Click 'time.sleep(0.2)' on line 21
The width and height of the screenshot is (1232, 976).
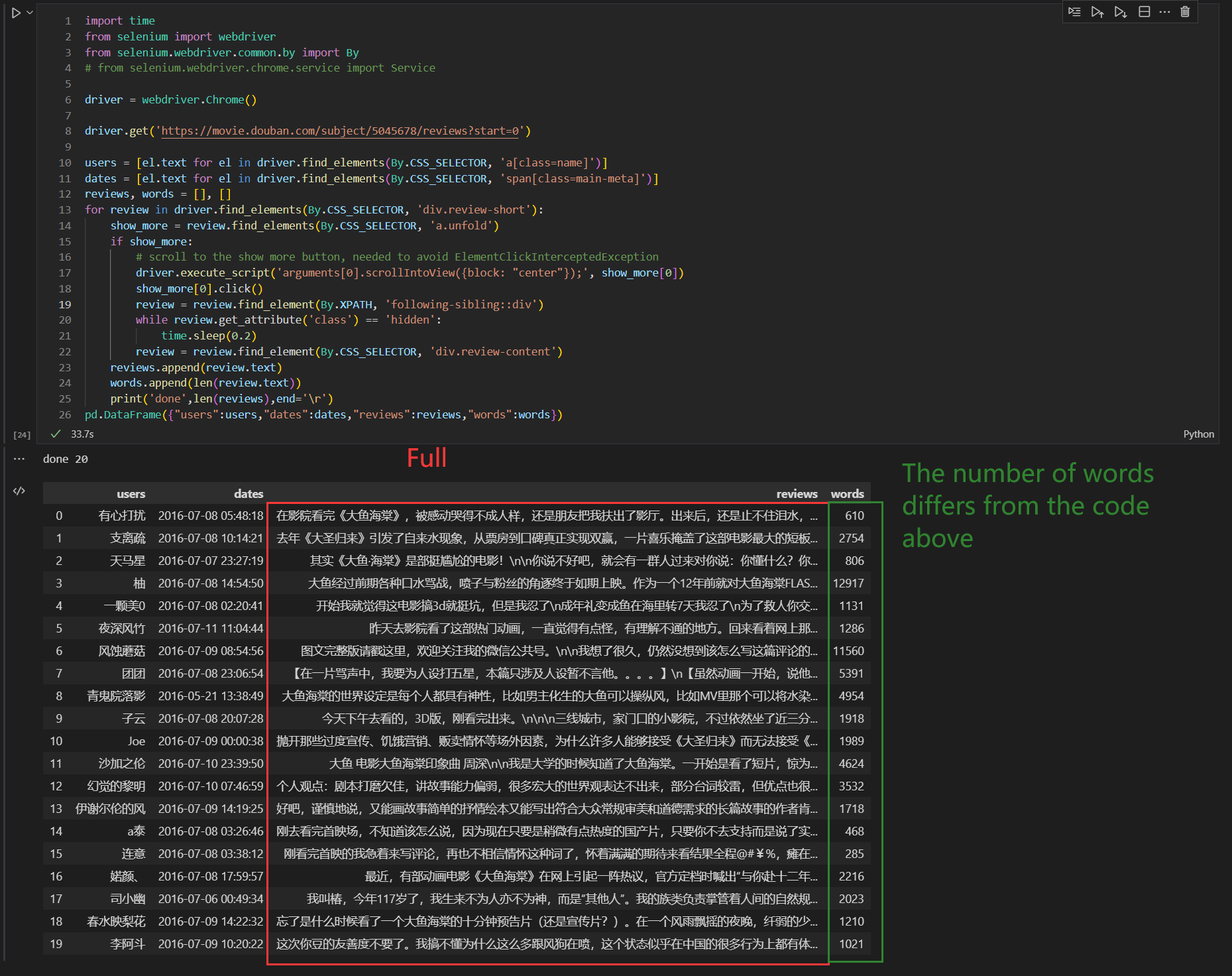point(209,335)
